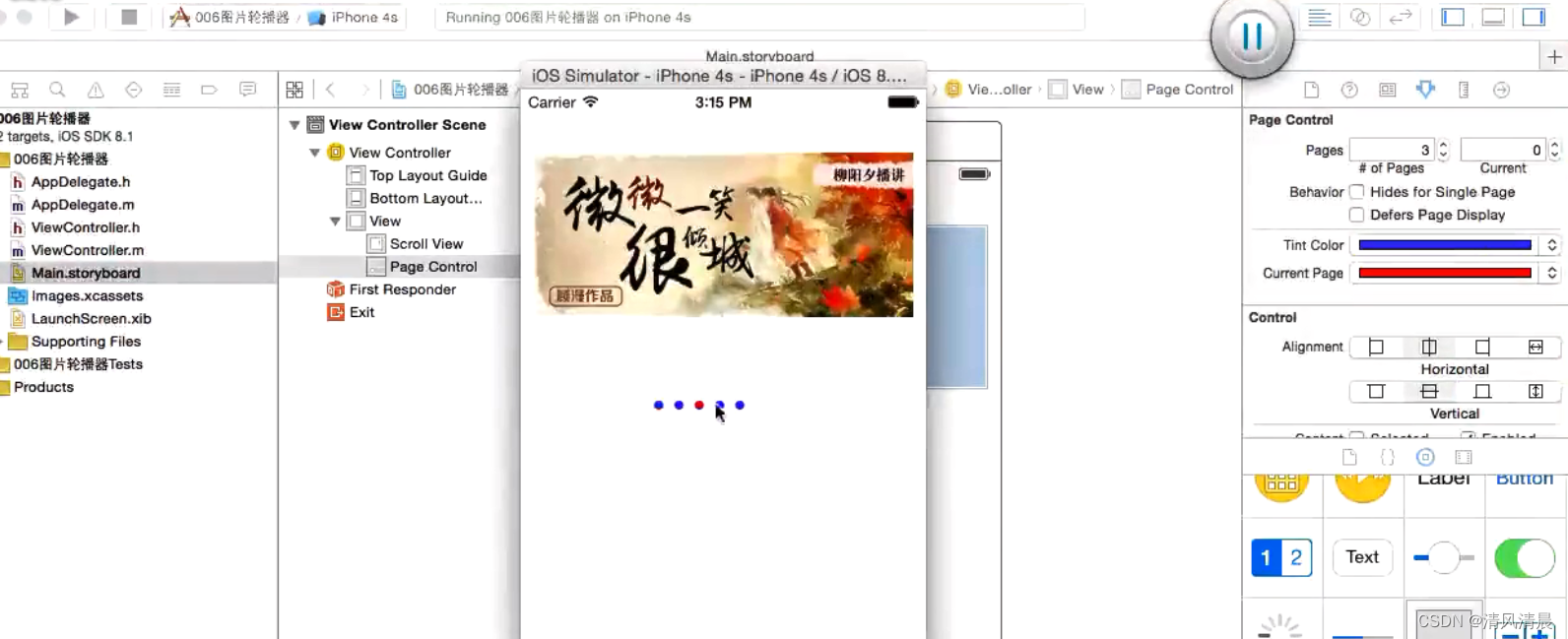The width and height of the screenshot is (1568, 639).
Task: Select Text Field object in library
Action: [x=1362, y=557]
